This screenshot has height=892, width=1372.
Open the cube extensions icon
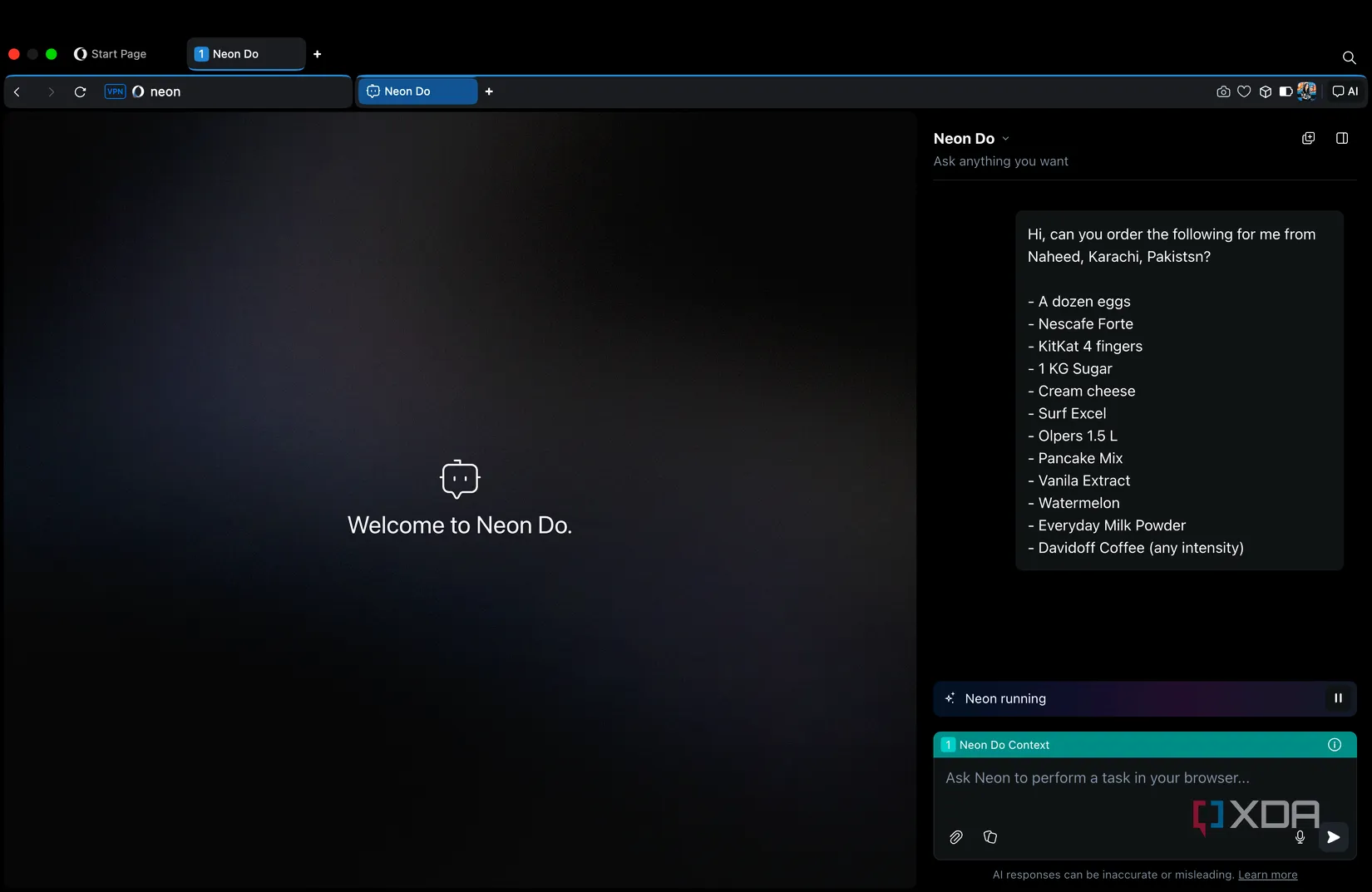(x=1266, y=91)
